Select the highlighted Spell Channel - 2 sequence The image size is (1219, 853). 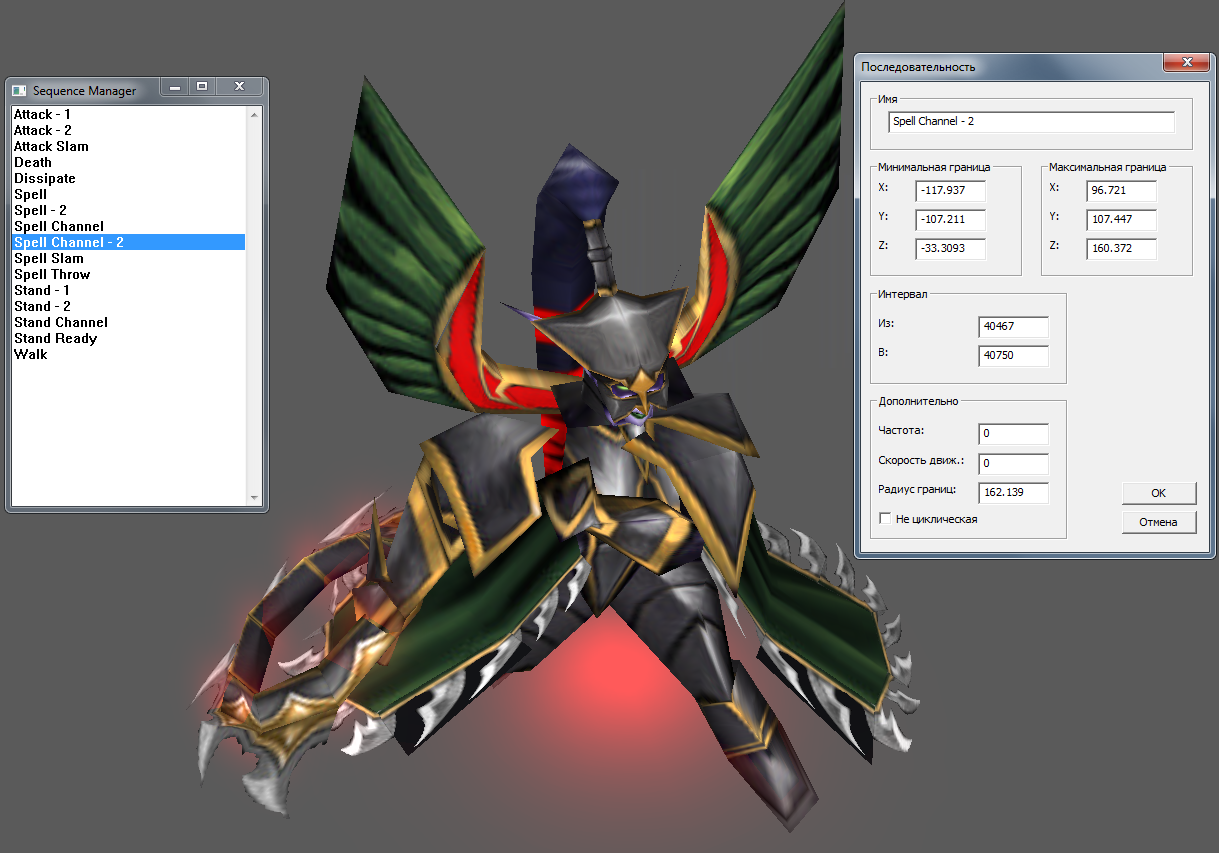(128, 242)
